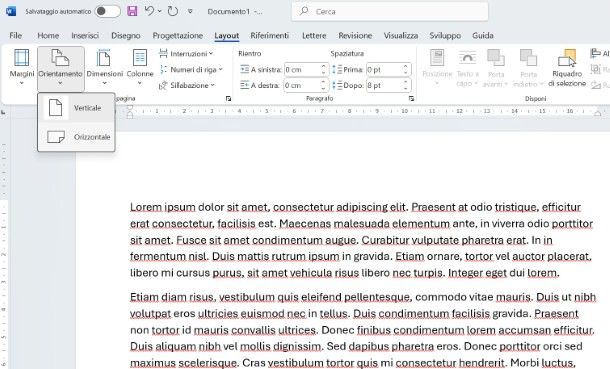Switch to the Sviluppo tab

pyautogui.click(x=445, y=35)
